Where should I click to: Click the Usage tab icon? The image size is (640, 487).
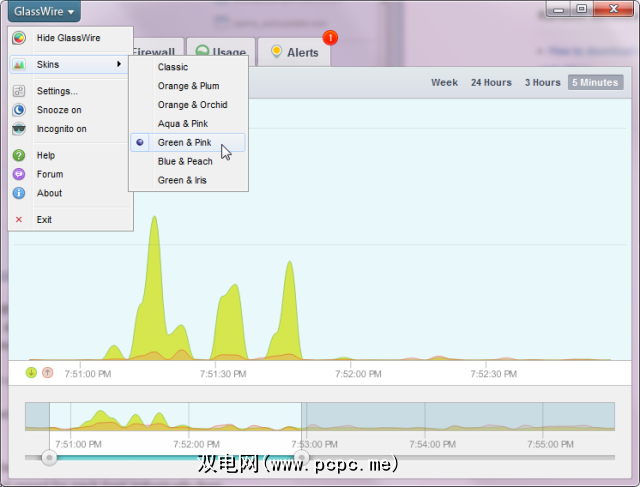click(x=202, y=51)
